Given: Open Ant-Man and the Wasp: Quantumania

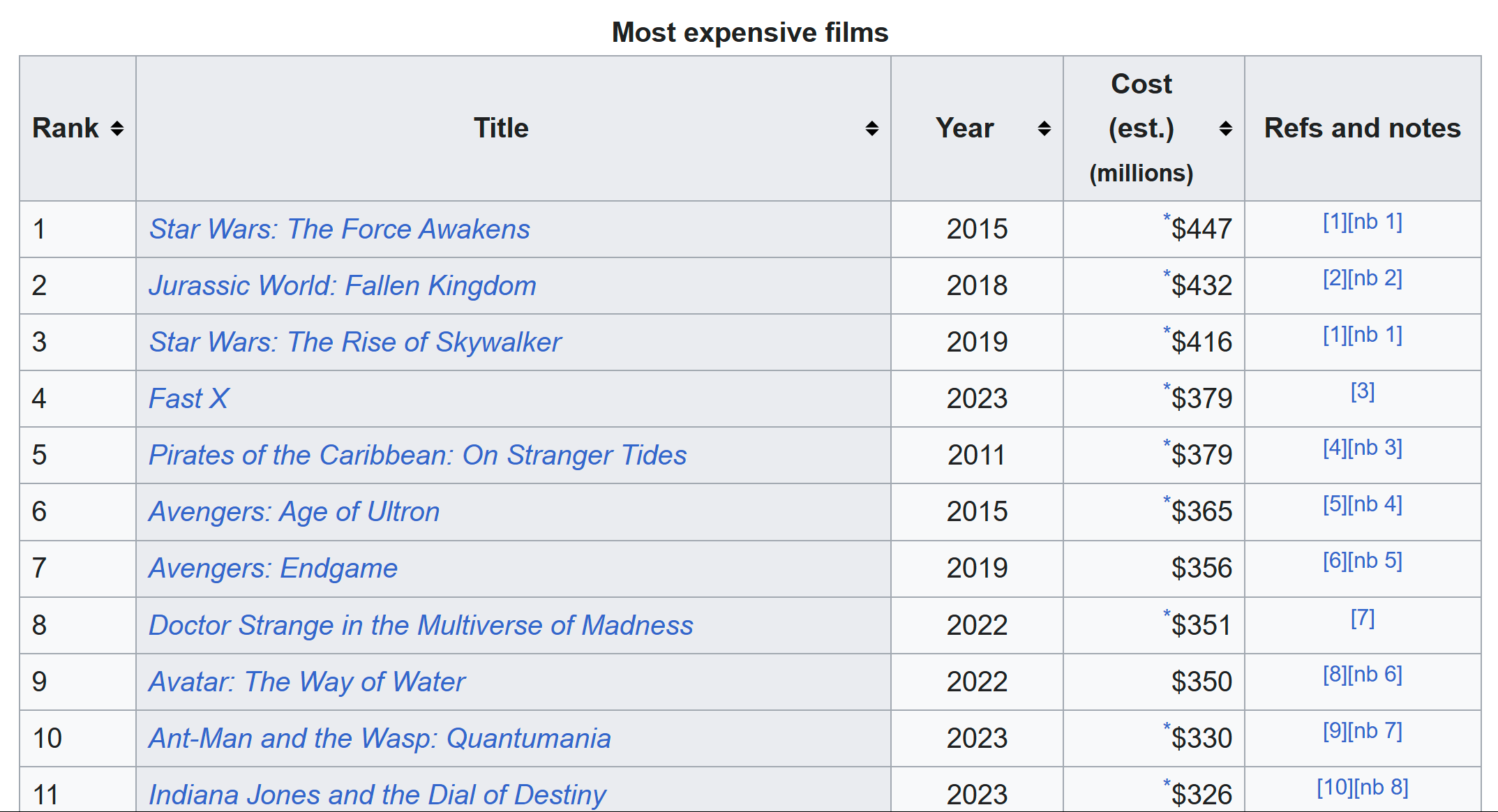Looking at the screenshot, I should coord(380,739).
